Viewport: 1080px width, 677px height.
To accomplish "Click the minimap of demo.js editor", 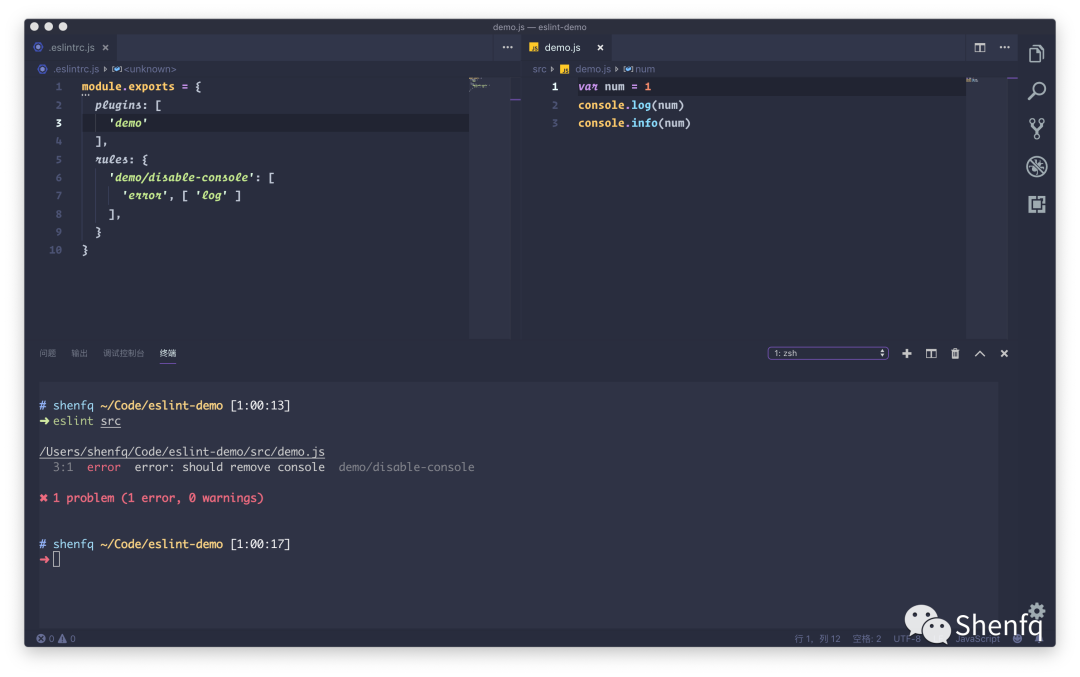I will pos(986,207).
